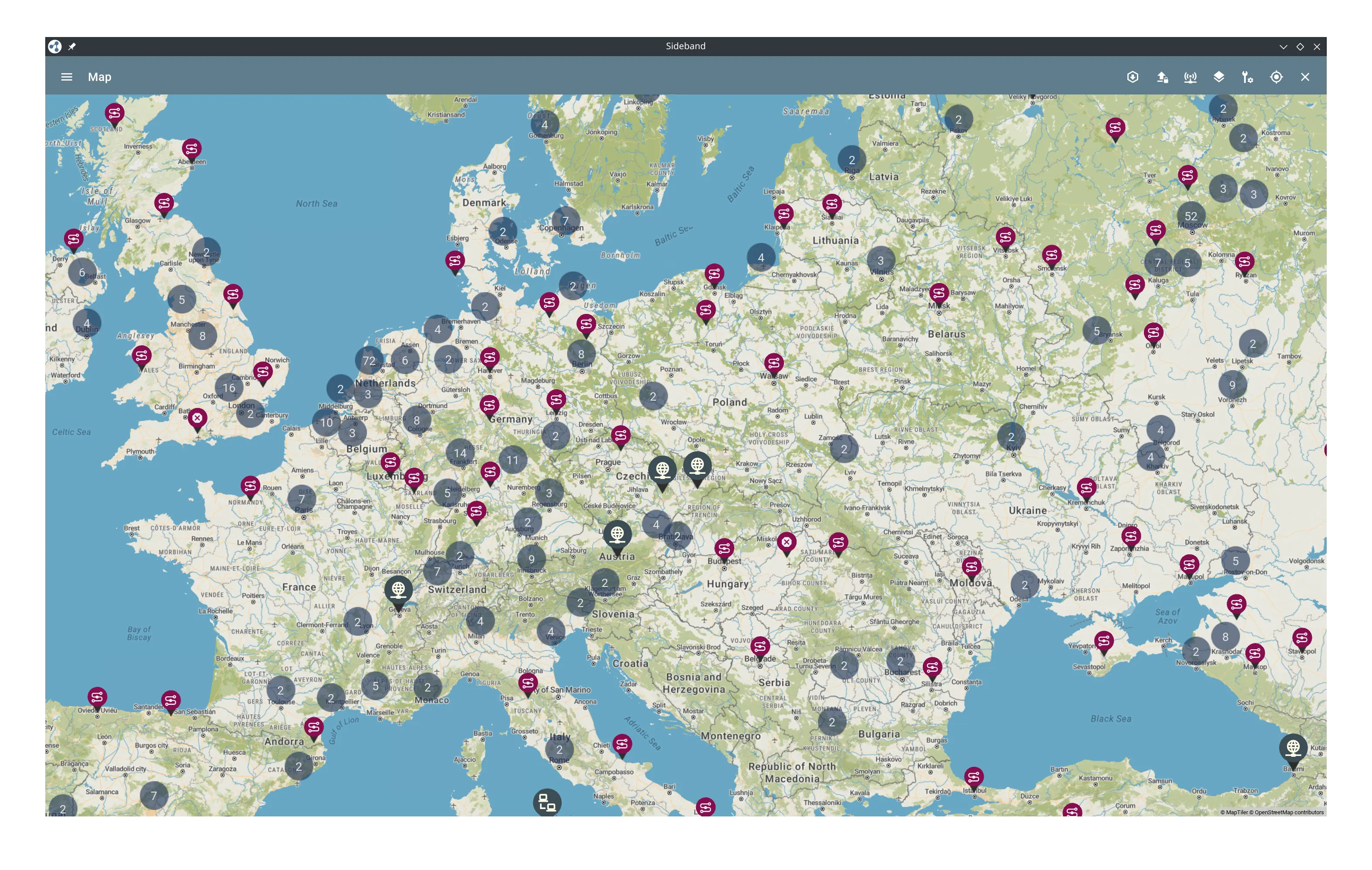Viewport: 1372px width, 870px height.
Task: Expand the 72 cluster over Netherlands
Action: [369, 360]
